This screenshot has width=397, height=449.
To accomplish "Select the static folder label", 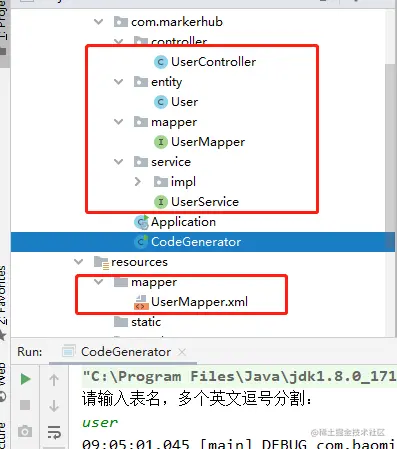I will click(146, 322).
